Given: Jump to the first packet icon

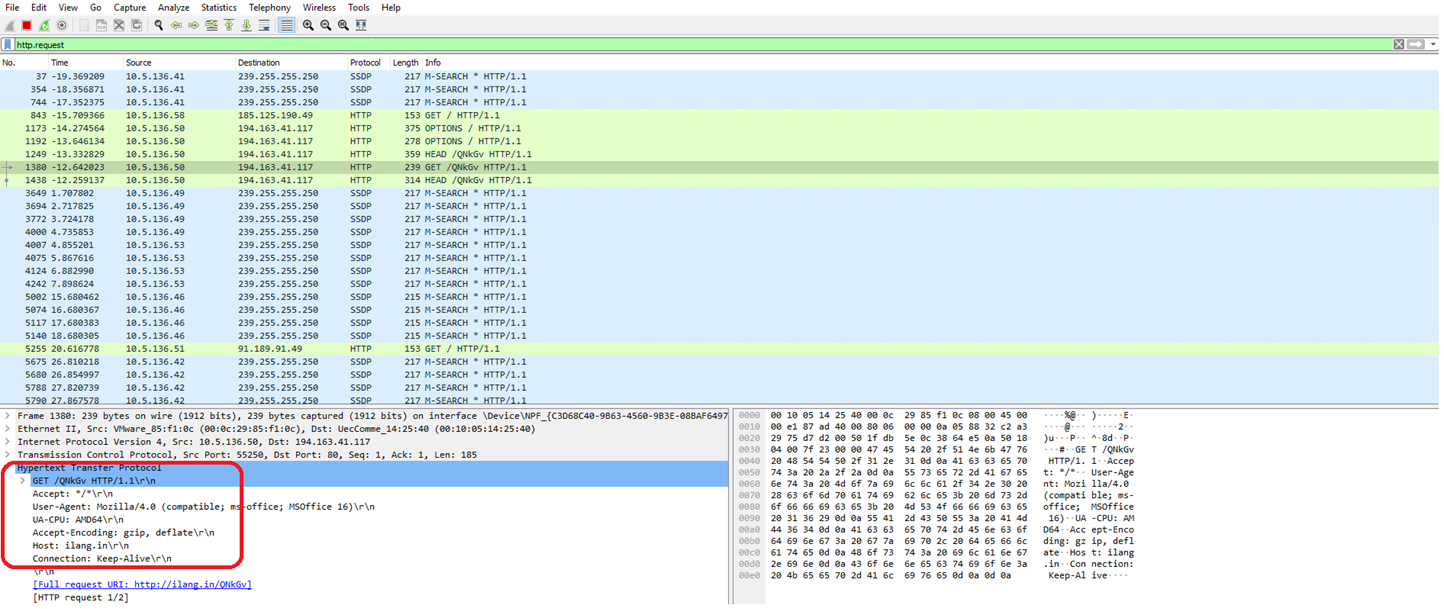Looking at the screenshot, I should click(x=229, y=25).
